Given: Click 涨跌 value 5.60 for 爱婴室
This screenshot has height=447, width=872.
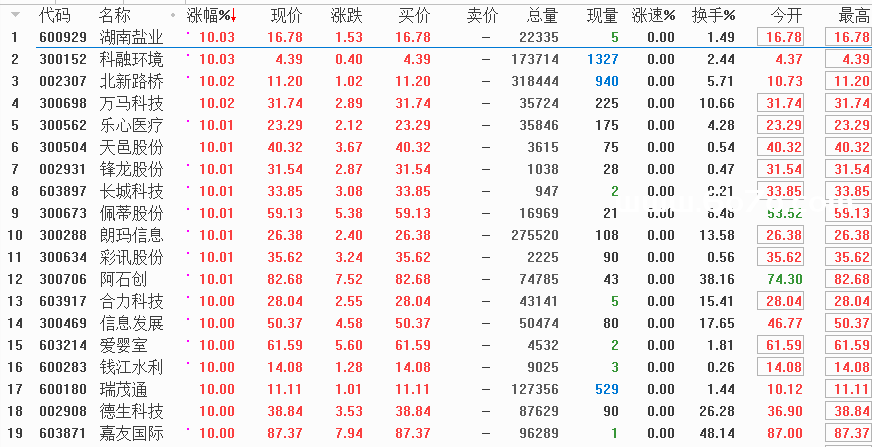Looking at the screenshot, I should (x=349, y=345).
